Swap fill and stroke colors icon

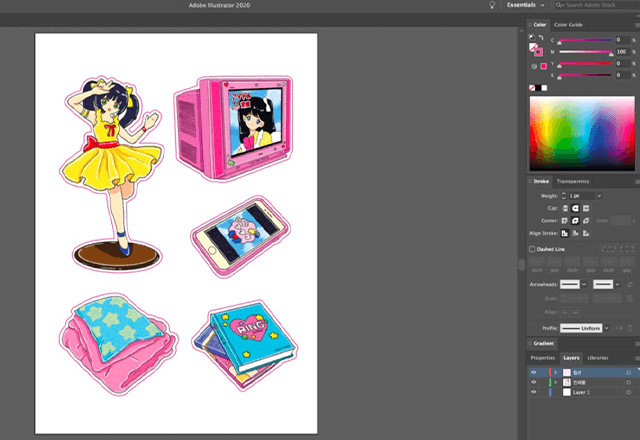click(541, 37)
